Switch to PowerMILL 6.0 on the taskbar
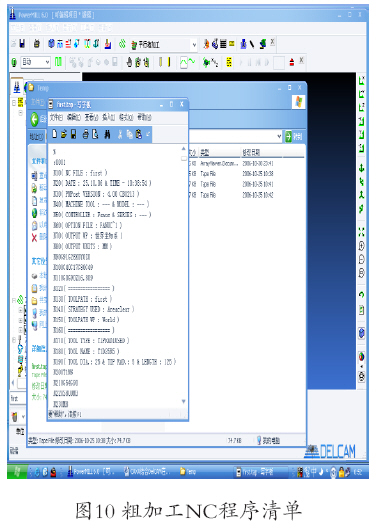The width and height of the screenshot is (377, 528). pyautogui.click(x=91, y=472)
